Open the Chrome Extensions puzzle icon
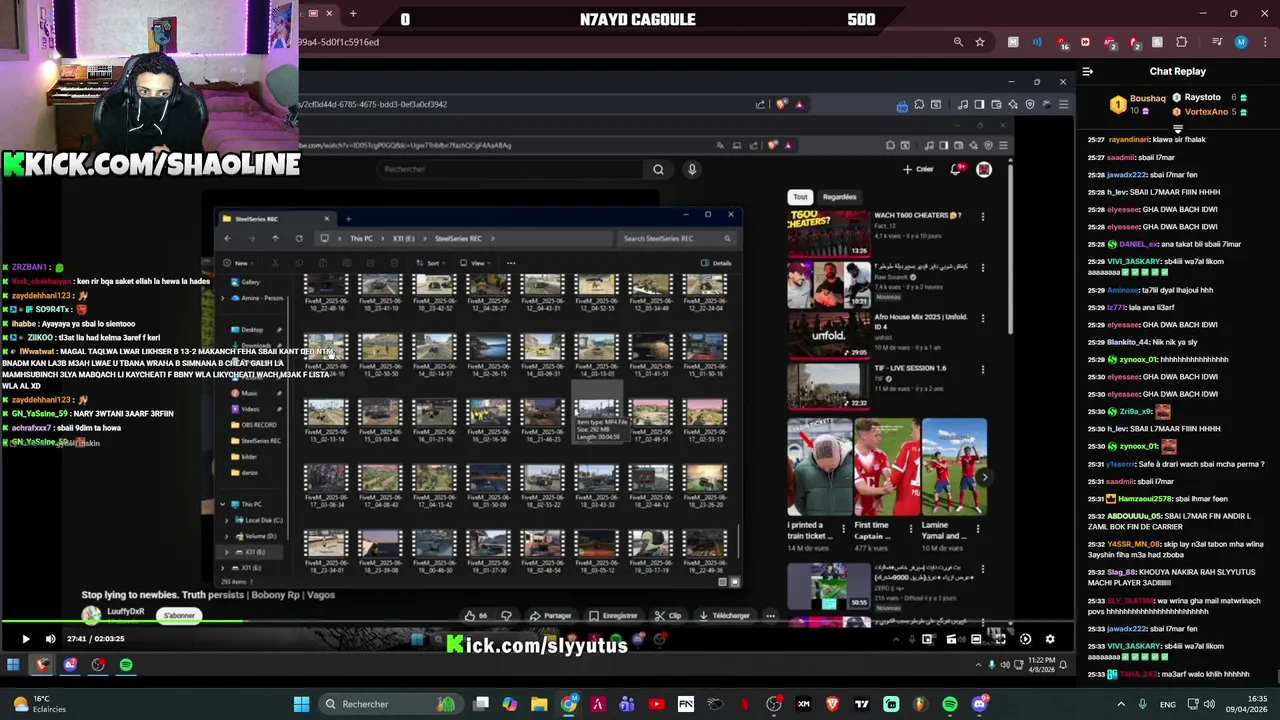This screenshot has height=720, width=1280. 1182,42
